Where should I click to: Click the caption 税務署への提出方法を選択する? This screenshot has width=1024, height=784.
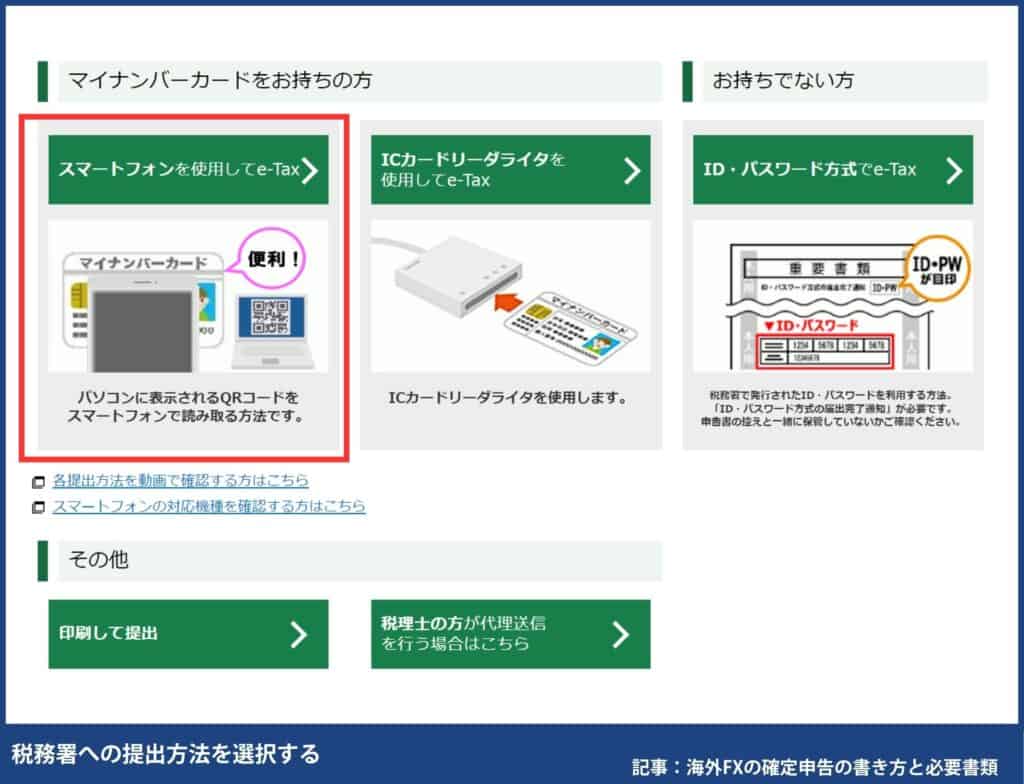click(165, 754)
